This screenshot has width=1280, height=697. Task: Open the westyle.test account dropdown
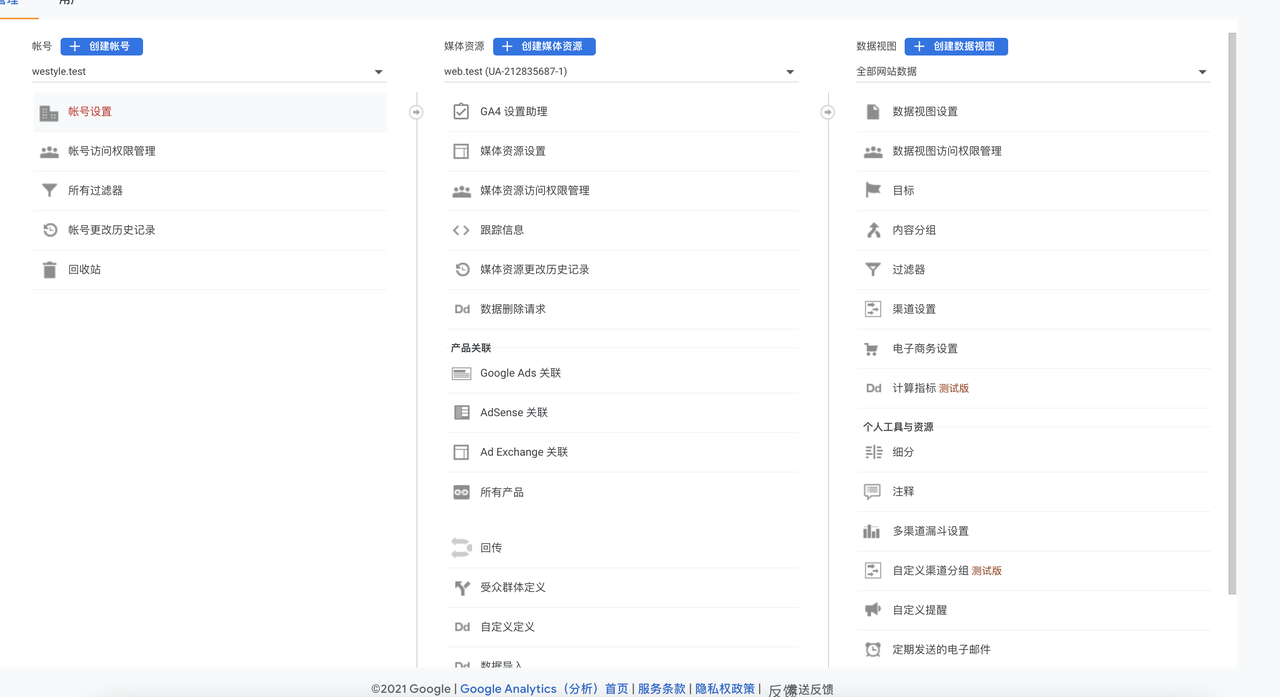[208, 72]
